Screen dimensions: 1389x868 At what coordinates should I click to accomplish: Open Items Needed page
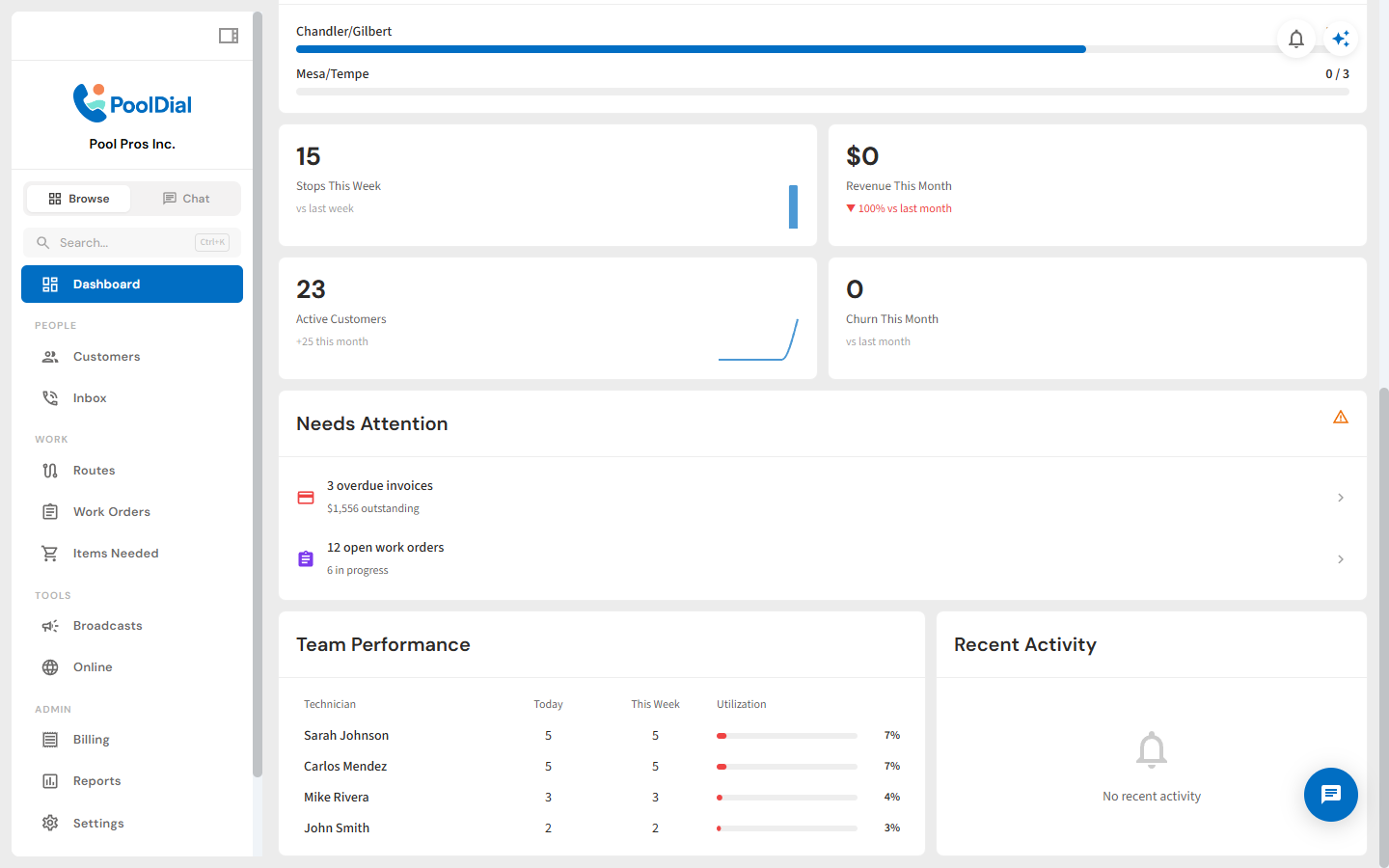pyautogui.click(x=132, y=554)
